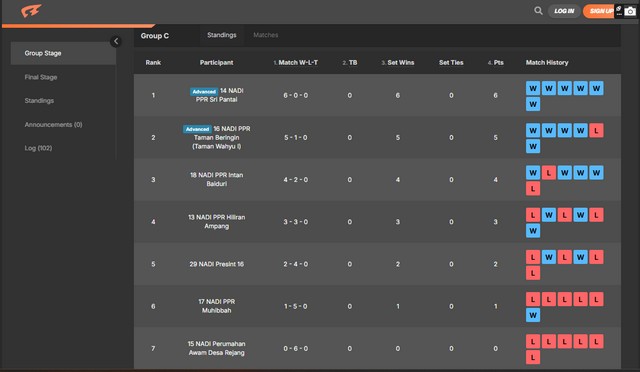Collapse the sidebar with the chevron arrow
640x372 pixels.
click(116, 41)
